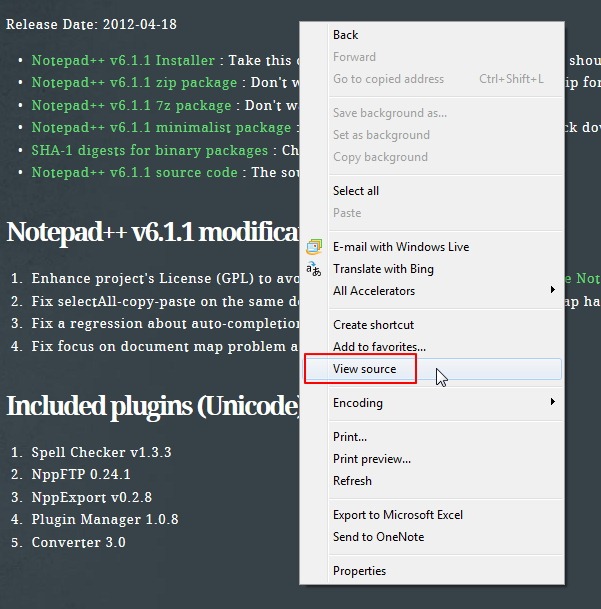Pick Add to favorites... entry
Screen dimensions: 601x609
click(x=379, y=347)
